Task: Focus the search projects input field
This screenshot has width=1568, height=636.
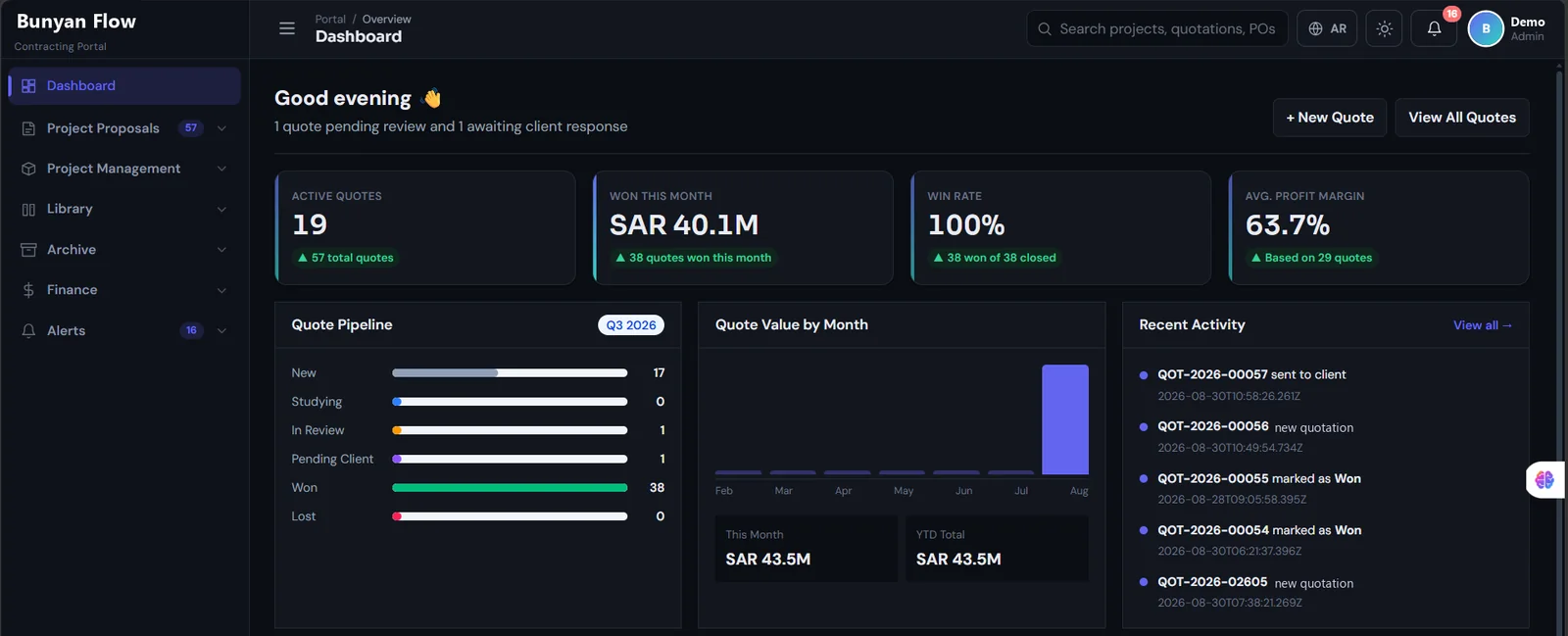Action: 1156,28
